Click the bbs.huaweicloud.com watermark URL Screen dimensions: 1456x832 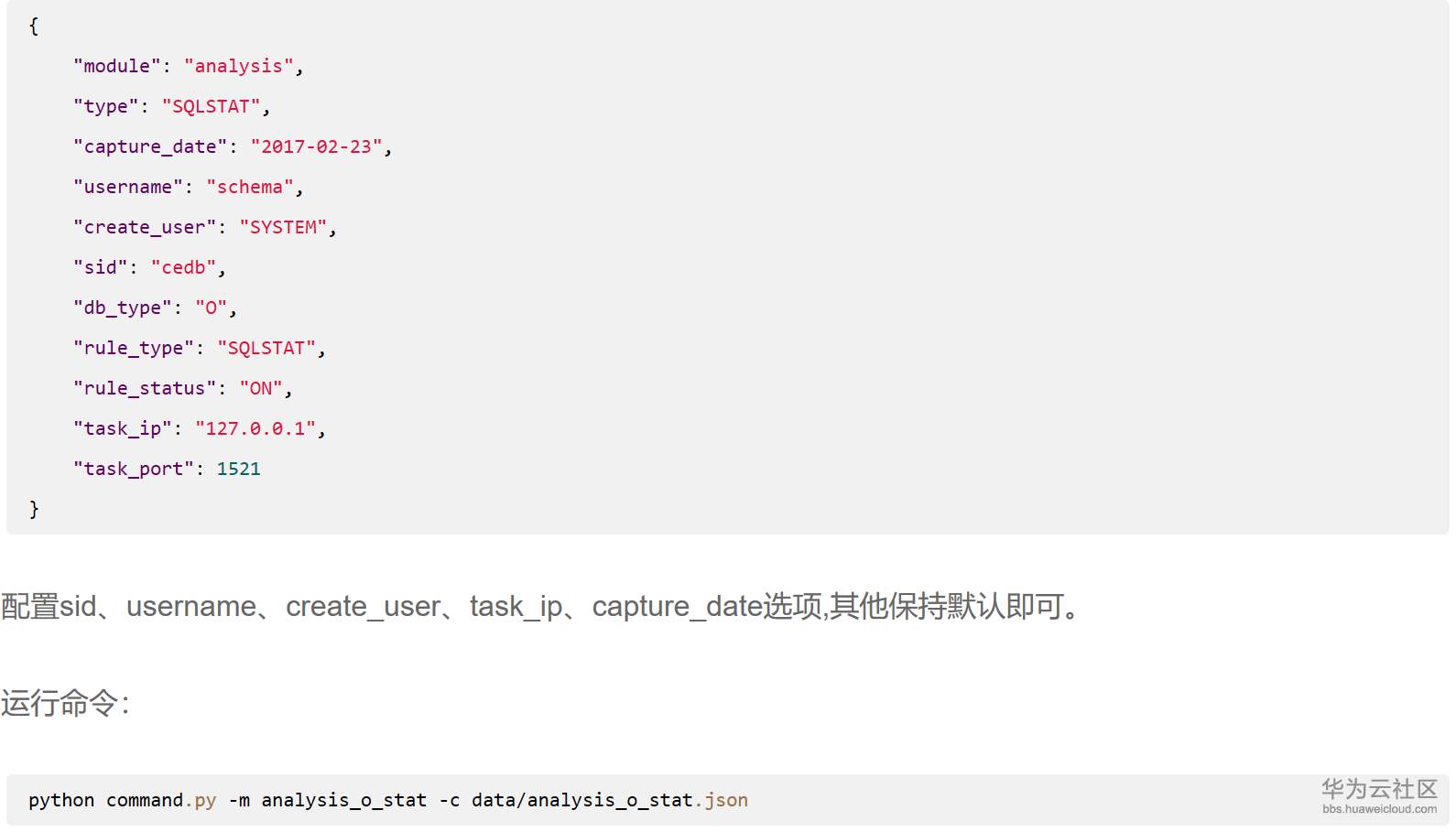tap(1379, 809)
